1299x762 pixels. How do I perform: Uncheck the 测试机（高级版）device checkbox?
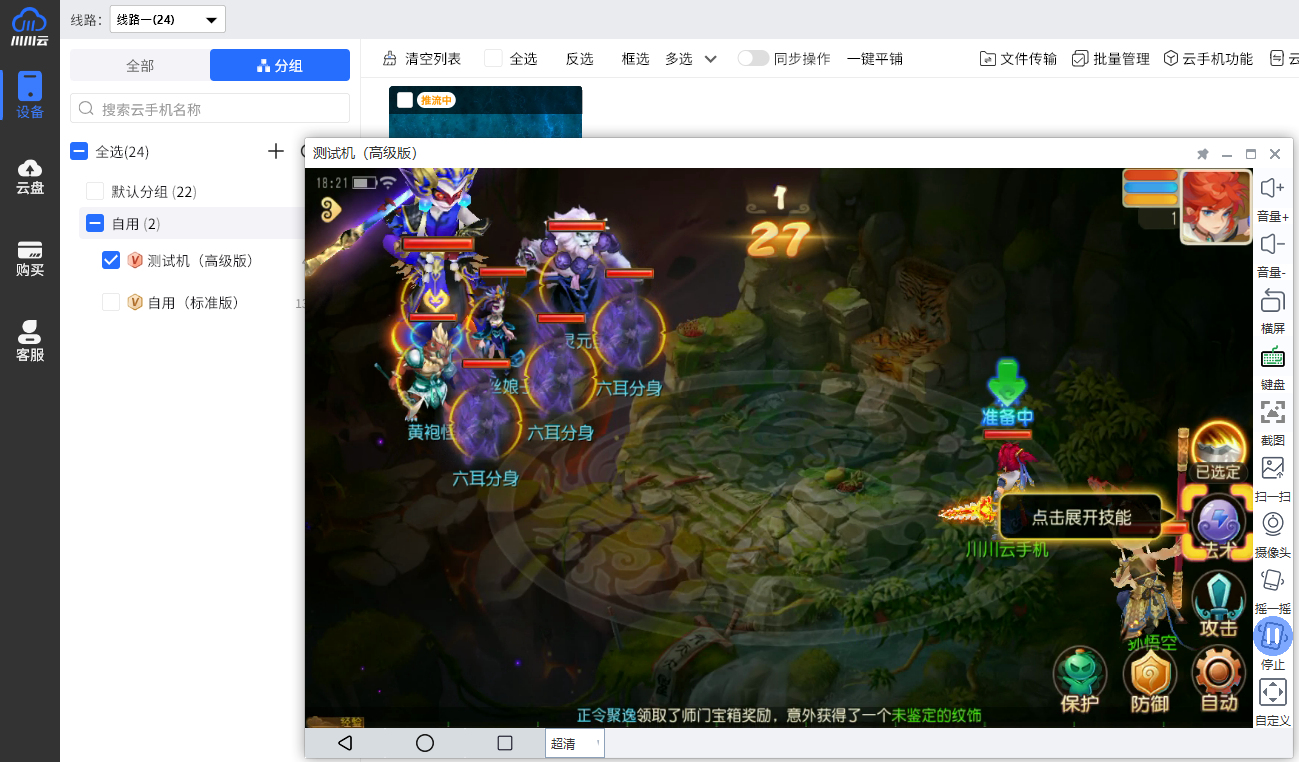(x=111, y=260)
